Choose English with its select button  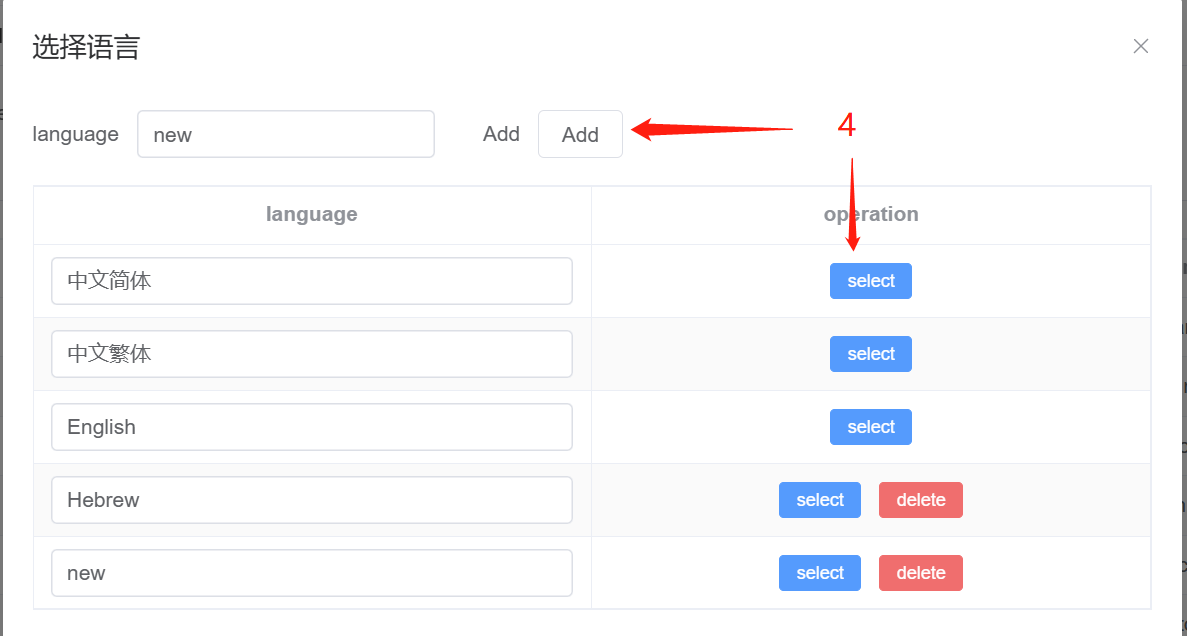(870, 427)
